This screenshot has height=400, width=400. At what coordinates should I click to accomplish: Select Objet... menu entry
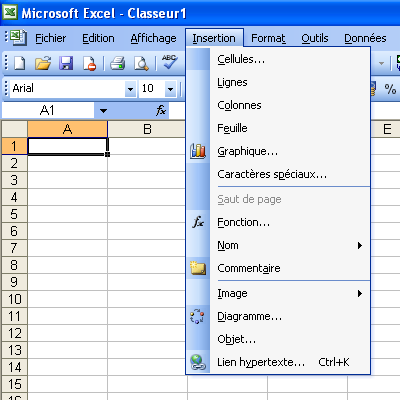pos(278,339)
